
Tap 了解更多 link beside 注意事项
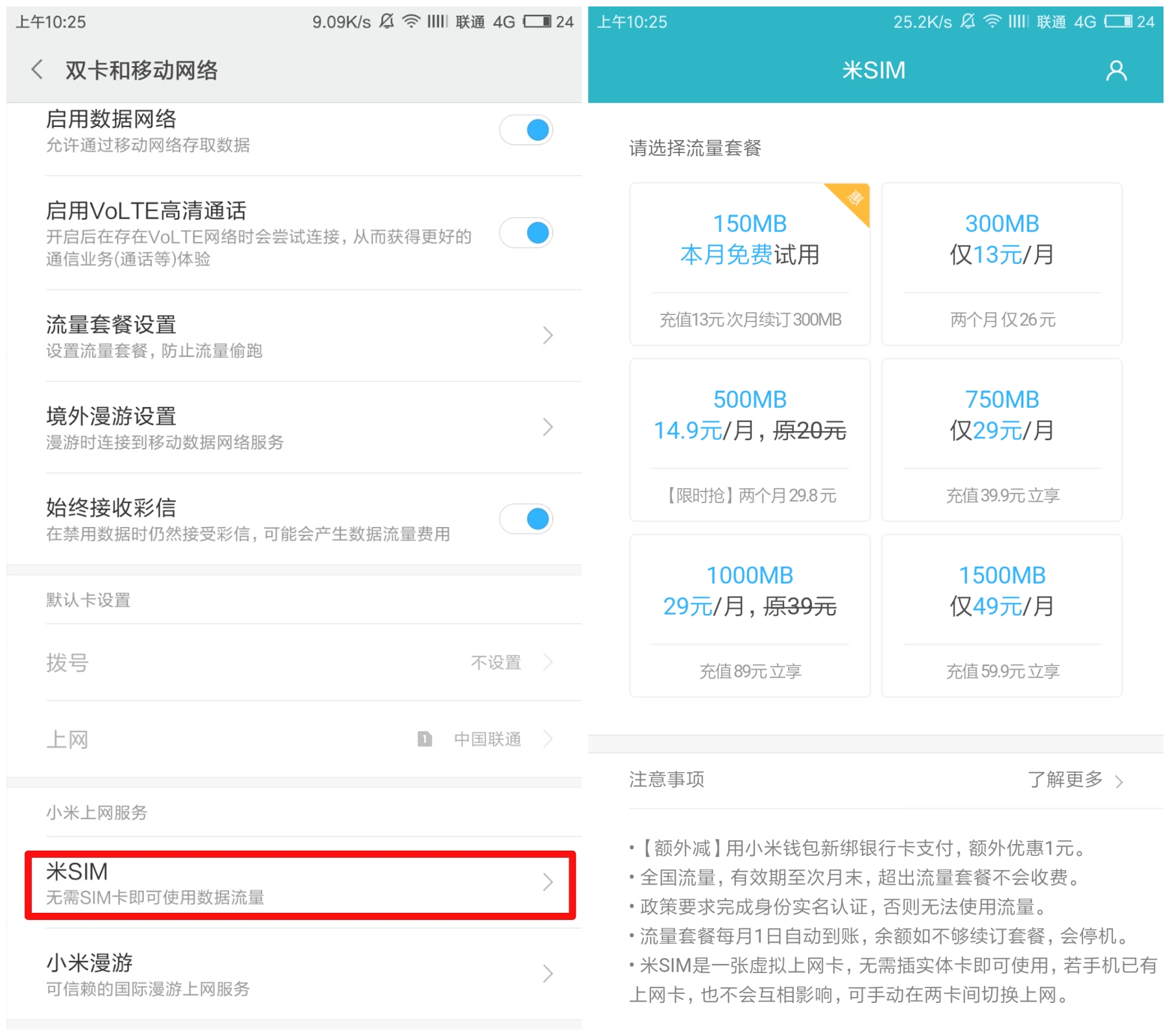pos(1065,780)
